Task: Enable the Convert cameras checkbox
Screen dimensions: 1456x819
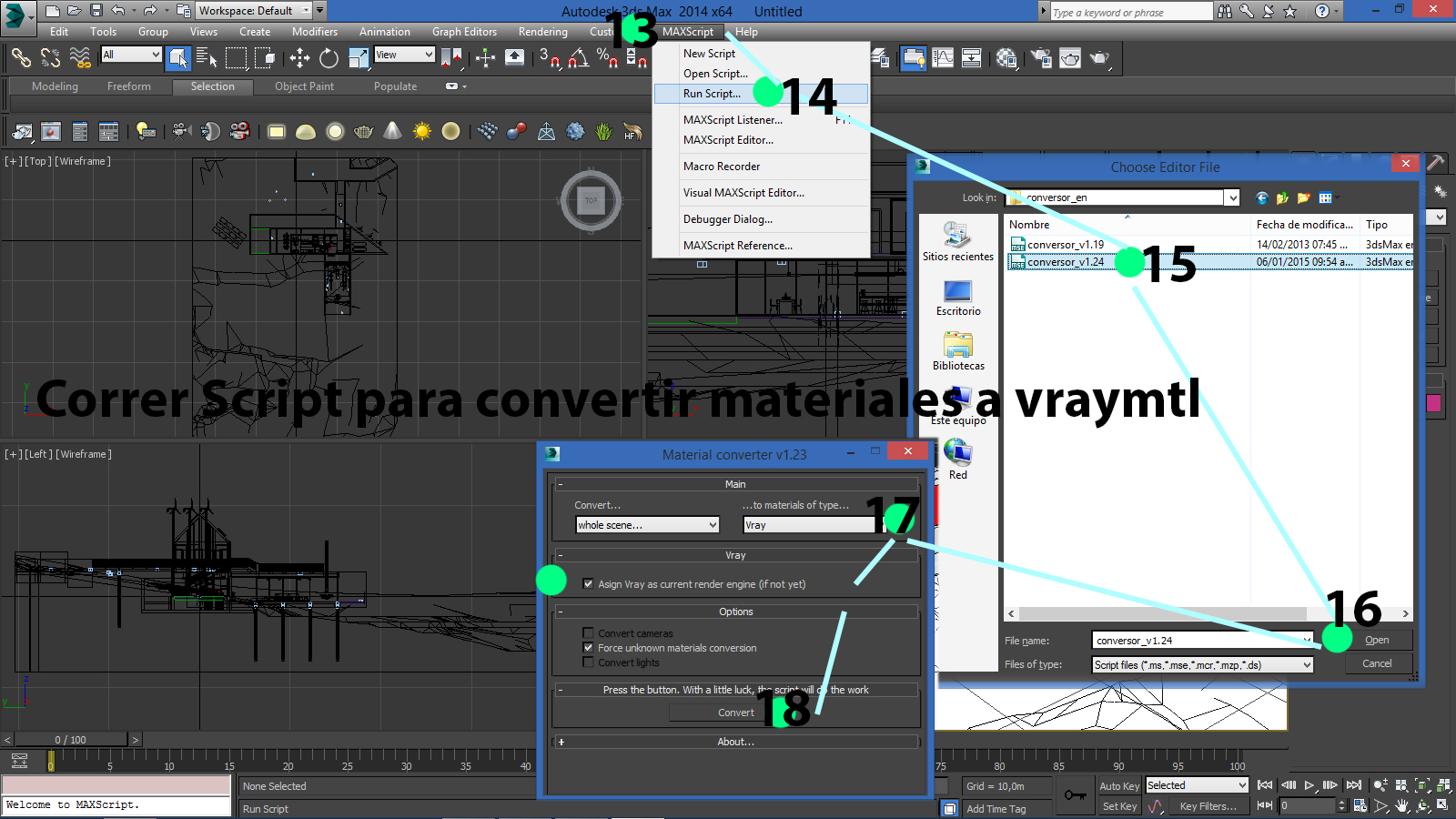Action: tap(588, 633)
